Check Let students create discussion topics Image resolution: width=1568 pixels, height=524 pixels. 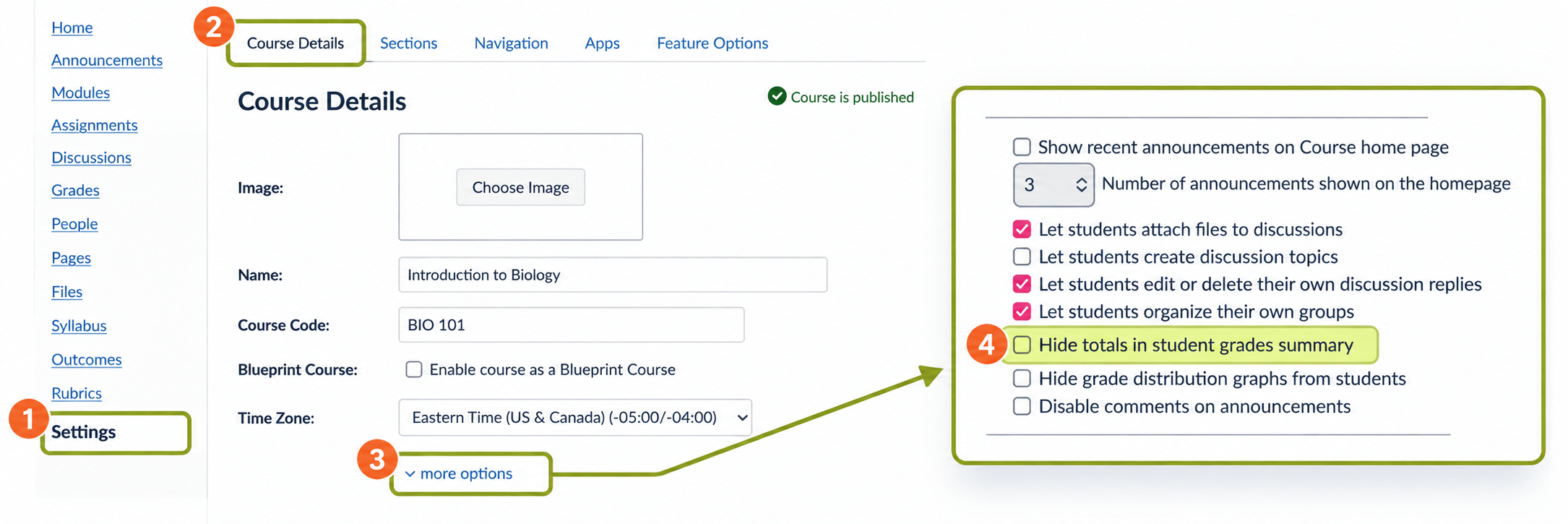click(x=1022, y=257)
